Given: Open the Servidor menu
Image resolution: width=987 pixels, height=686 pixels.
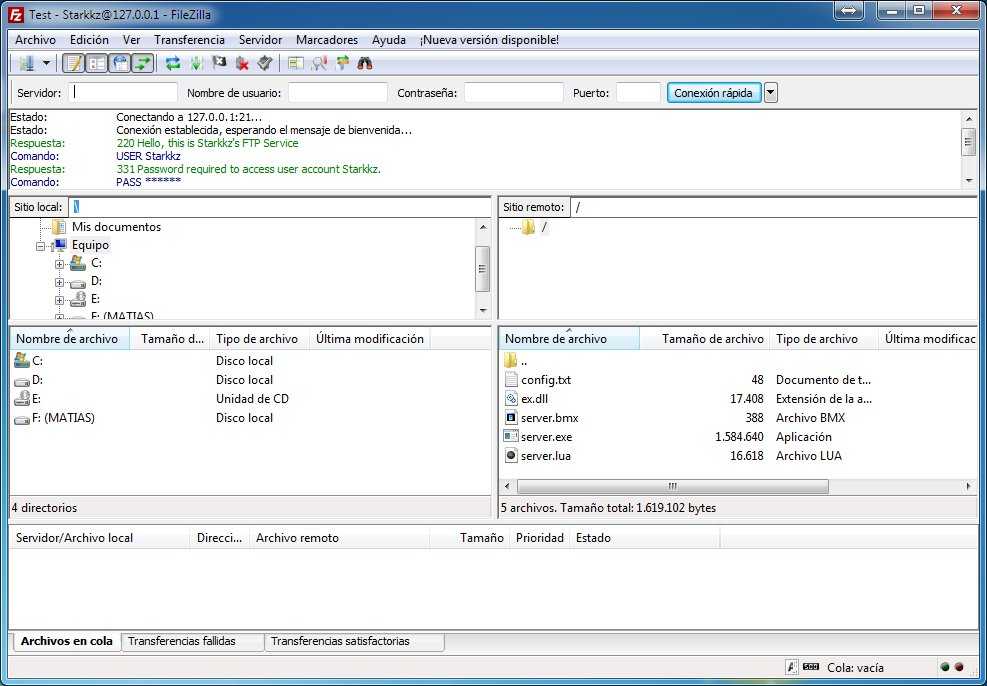Looking at the screenshot, I should click(x=261, y=40).
